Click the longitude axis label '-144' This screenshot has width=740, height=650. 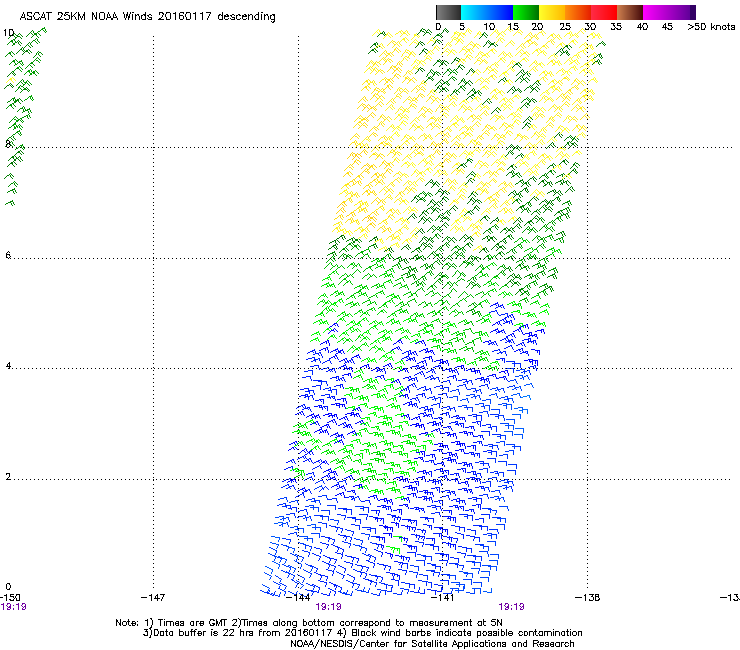click(298, 598)
